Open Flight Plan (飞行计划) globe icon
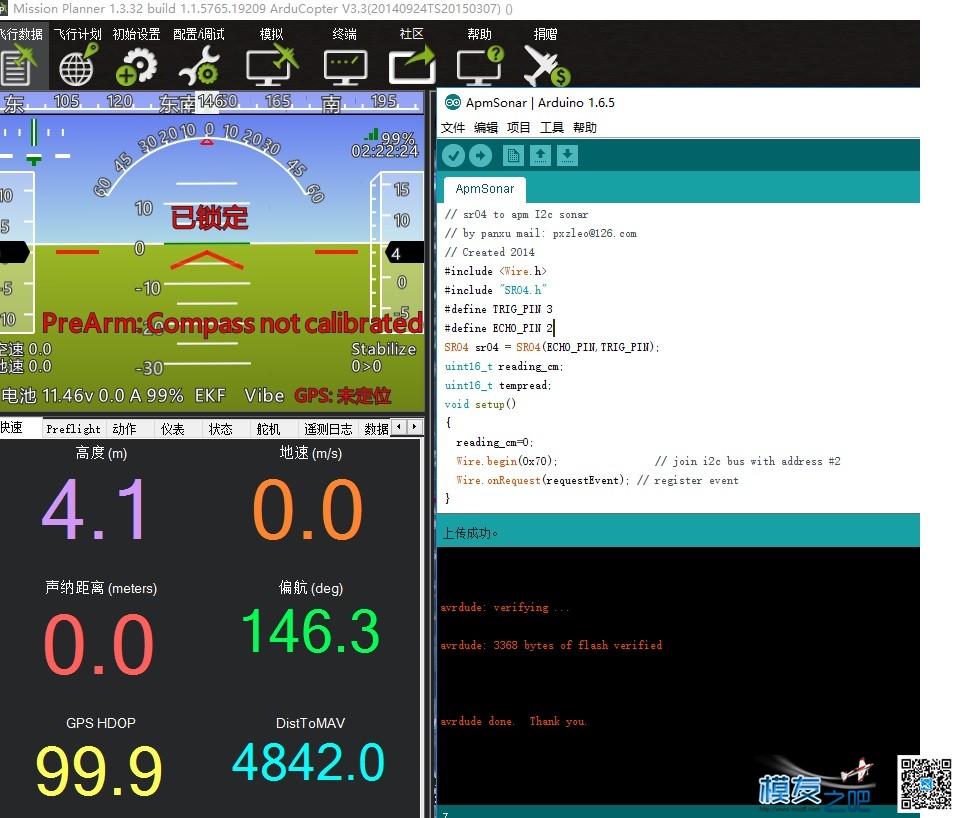 pyautogui.click(x=78, y=64)
